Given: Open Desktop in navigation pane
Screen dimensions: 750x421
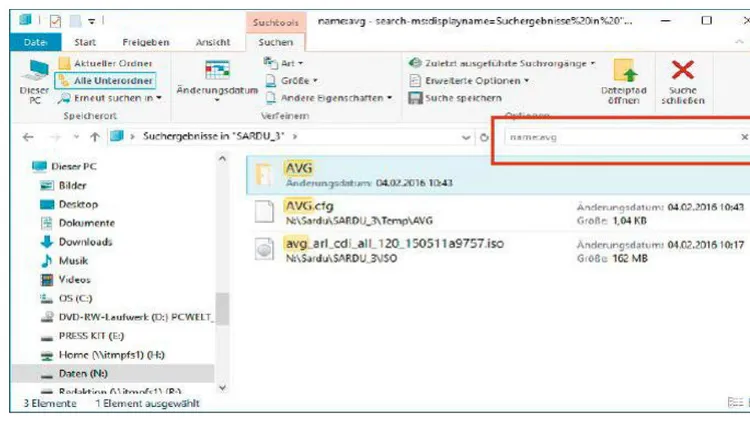Looking at the screenshot, I should point(69,204).
